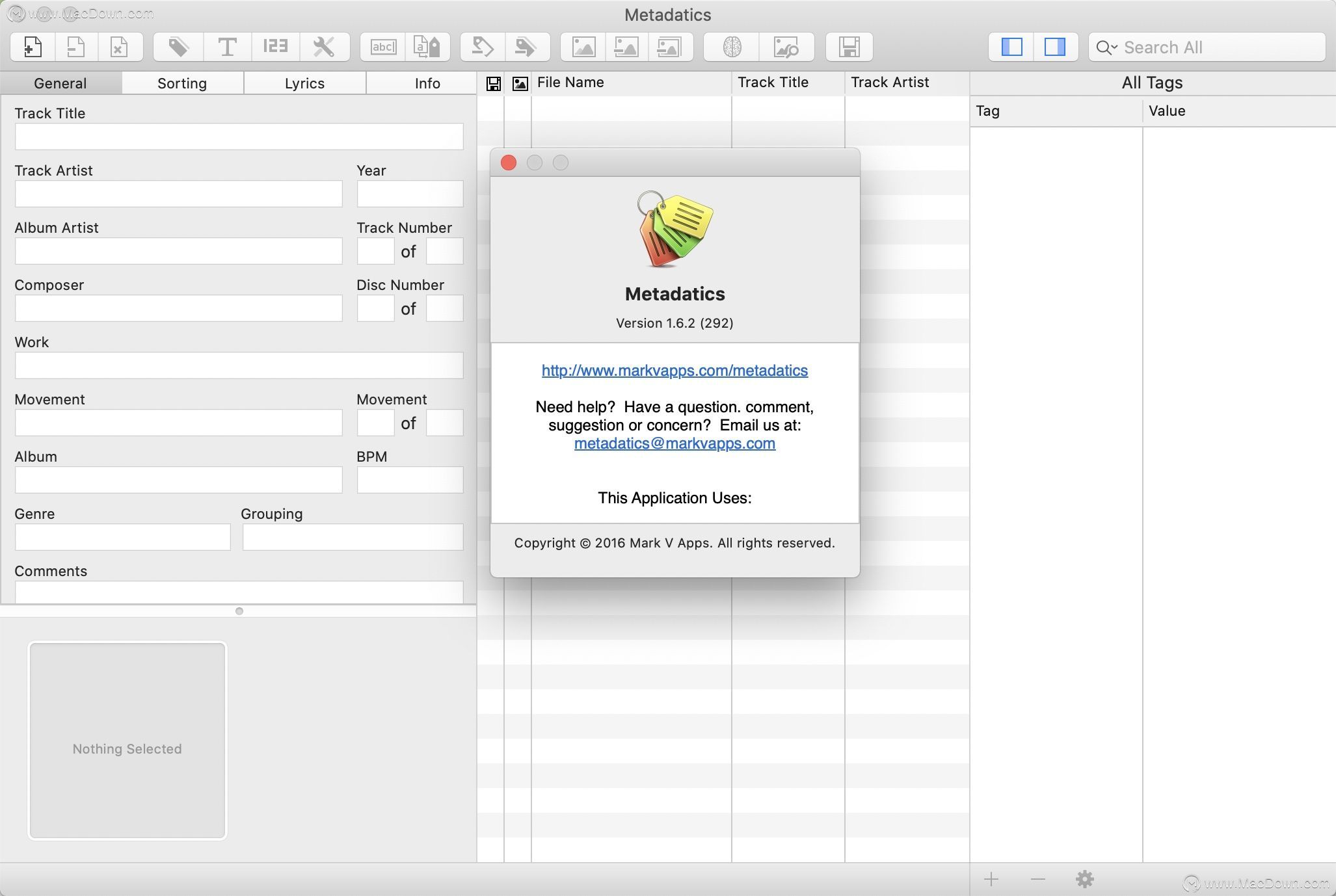The image size is (1336, 896).
Task: Click the 'This Application Uses:' text
Action: coord(675,498)
